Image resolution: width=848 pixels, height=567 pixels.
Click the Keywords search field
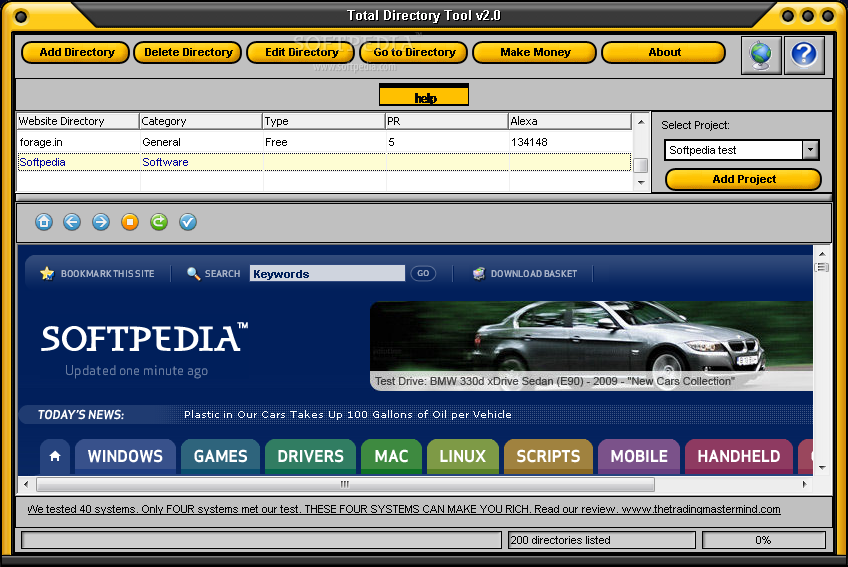pyautogui.click(x=327, y=273)
